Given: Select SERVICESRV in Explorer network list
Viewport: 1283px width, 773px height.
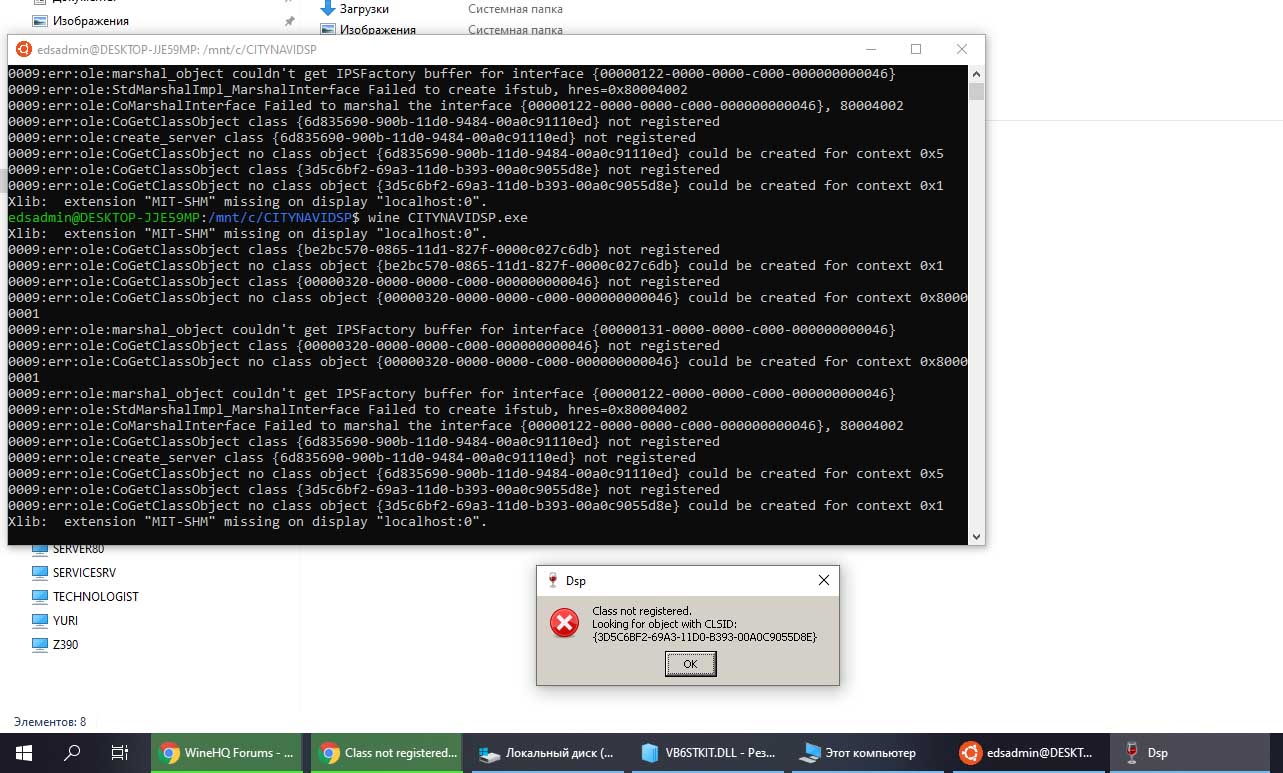Looking at the screenshot, I should 85,573.
